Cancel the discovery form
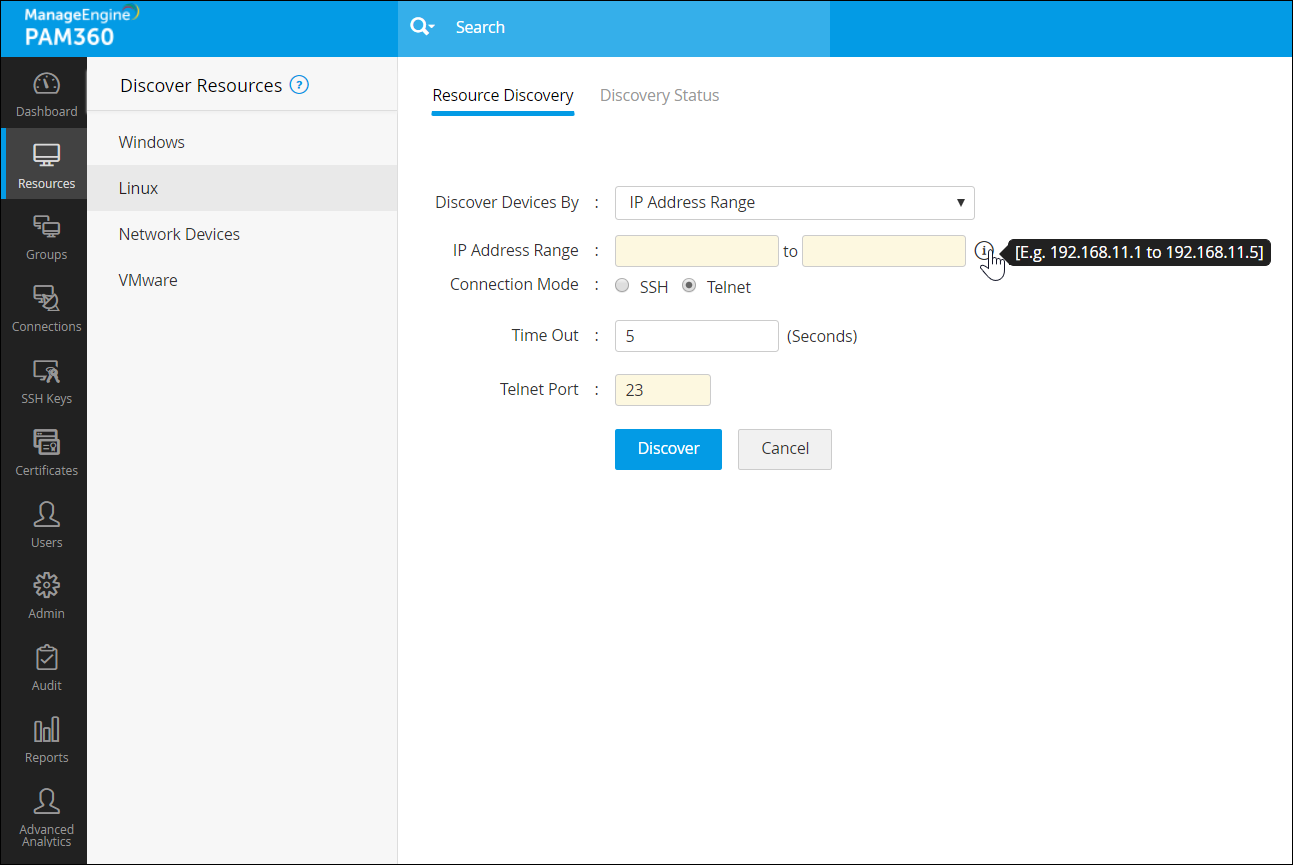This screenshot has width=1293, height=865. point(784,449)
